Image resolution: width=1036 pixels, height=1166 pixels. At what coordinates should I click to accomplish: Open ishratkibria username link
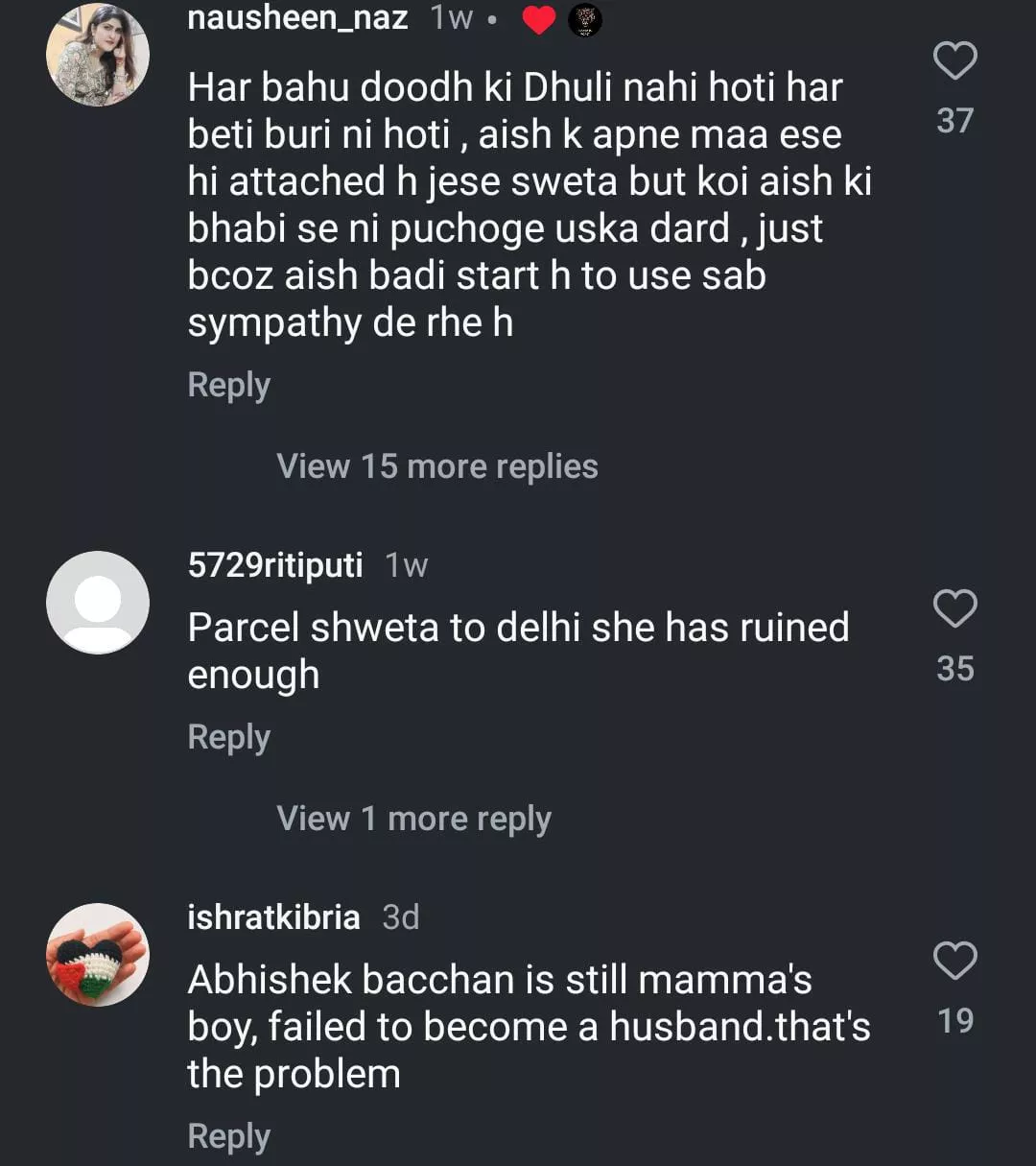(x=273, y=917)
